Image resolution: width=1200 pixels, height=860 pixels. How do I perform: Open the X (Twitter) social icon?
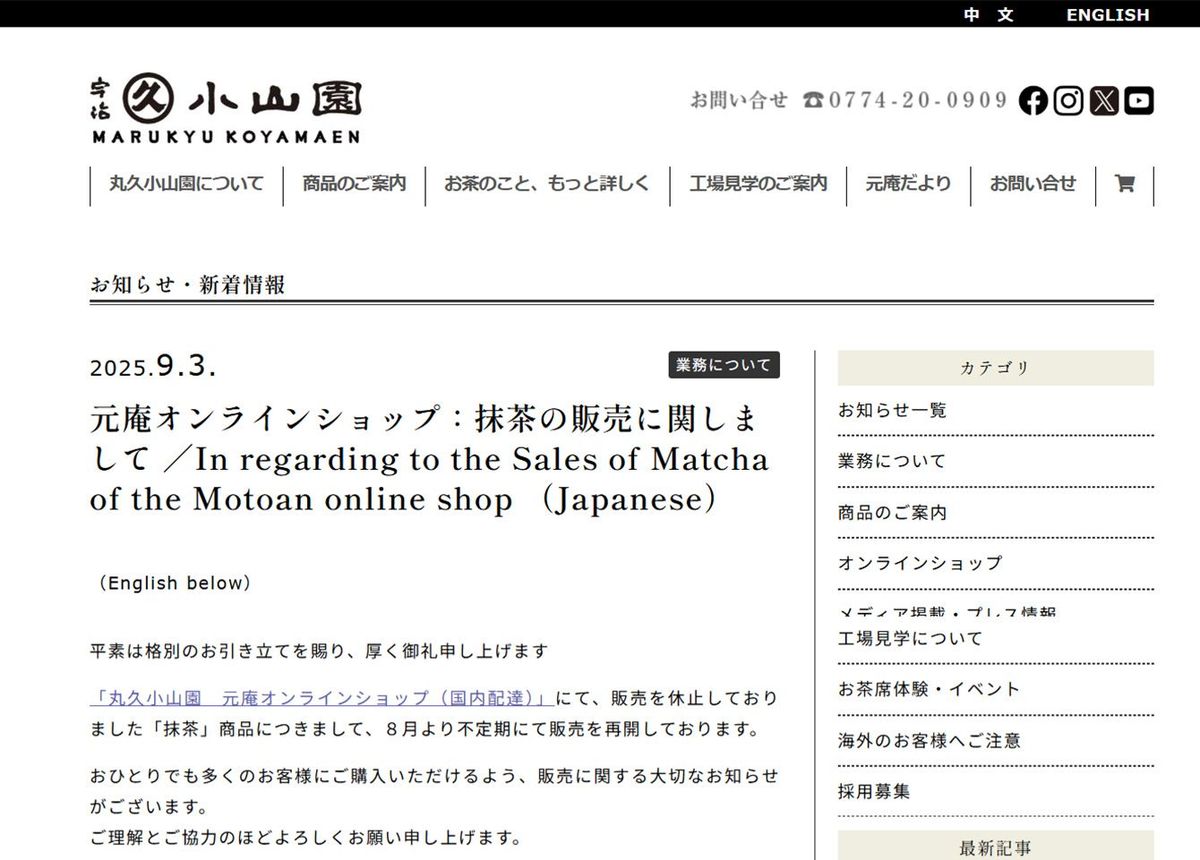1104,101
